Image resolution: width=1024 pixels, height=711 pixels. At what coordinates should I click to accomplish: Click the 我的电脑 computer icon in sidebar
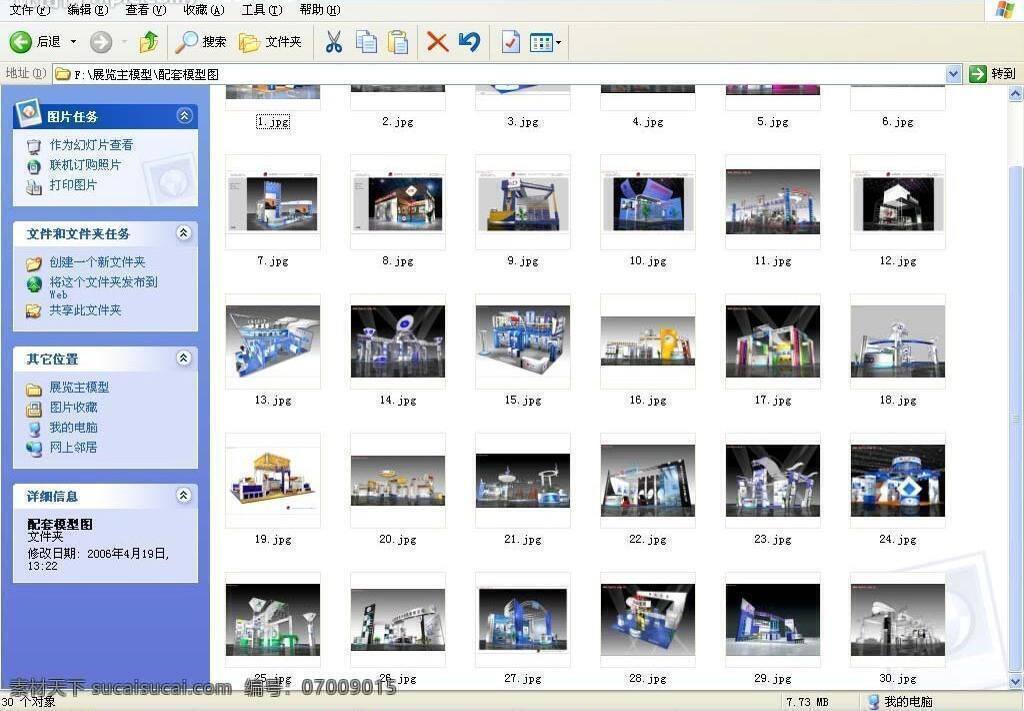pos(33,429)
